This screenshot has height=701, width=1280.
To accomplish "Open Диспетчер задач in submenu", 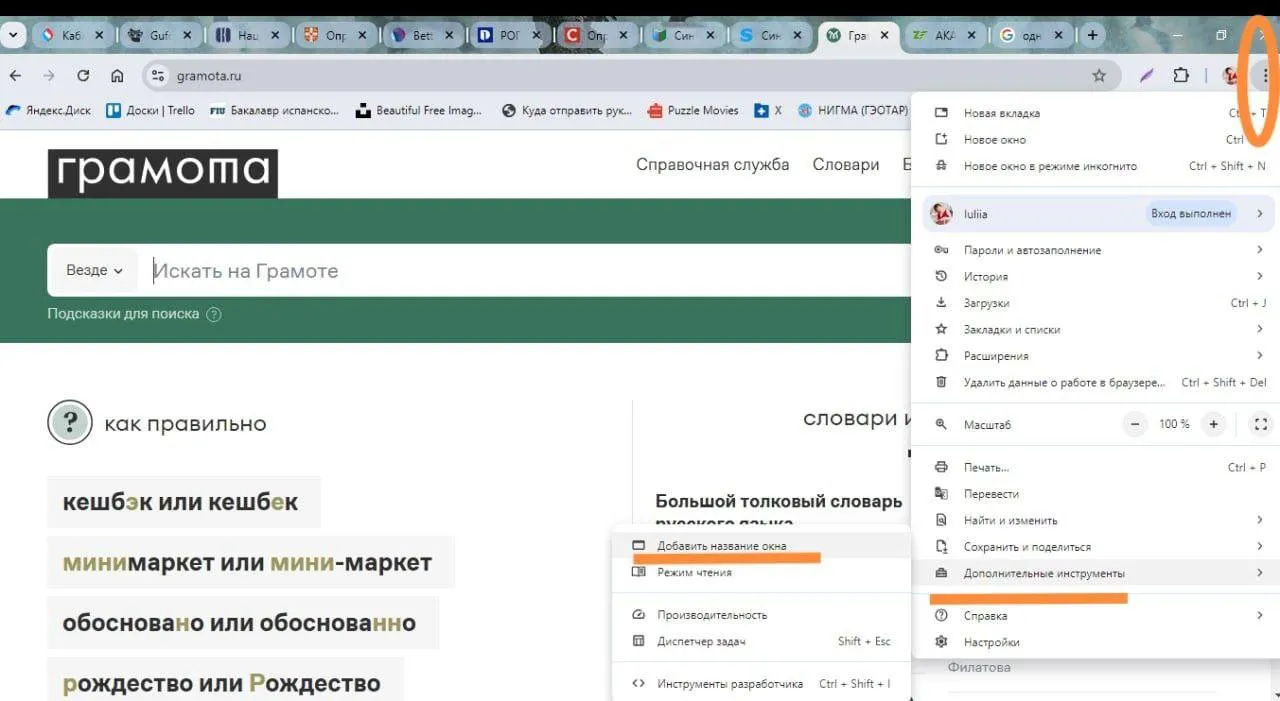I will point(762,641).
